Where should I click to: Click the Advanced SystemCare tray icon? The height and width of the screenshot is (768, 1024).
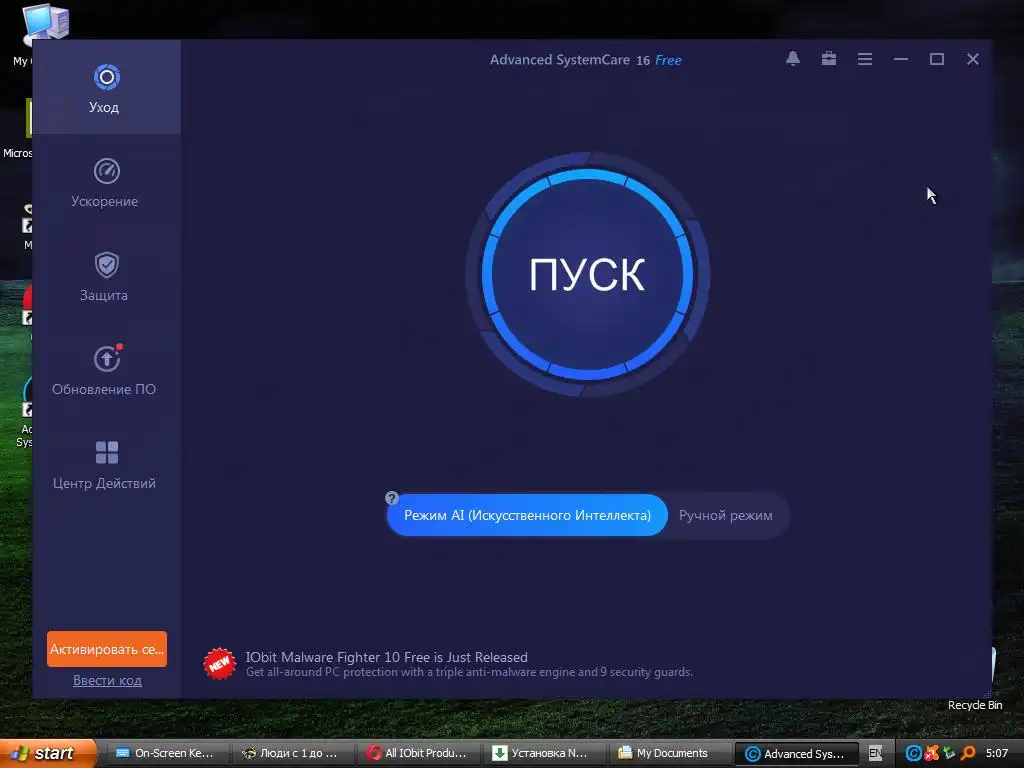913,754
